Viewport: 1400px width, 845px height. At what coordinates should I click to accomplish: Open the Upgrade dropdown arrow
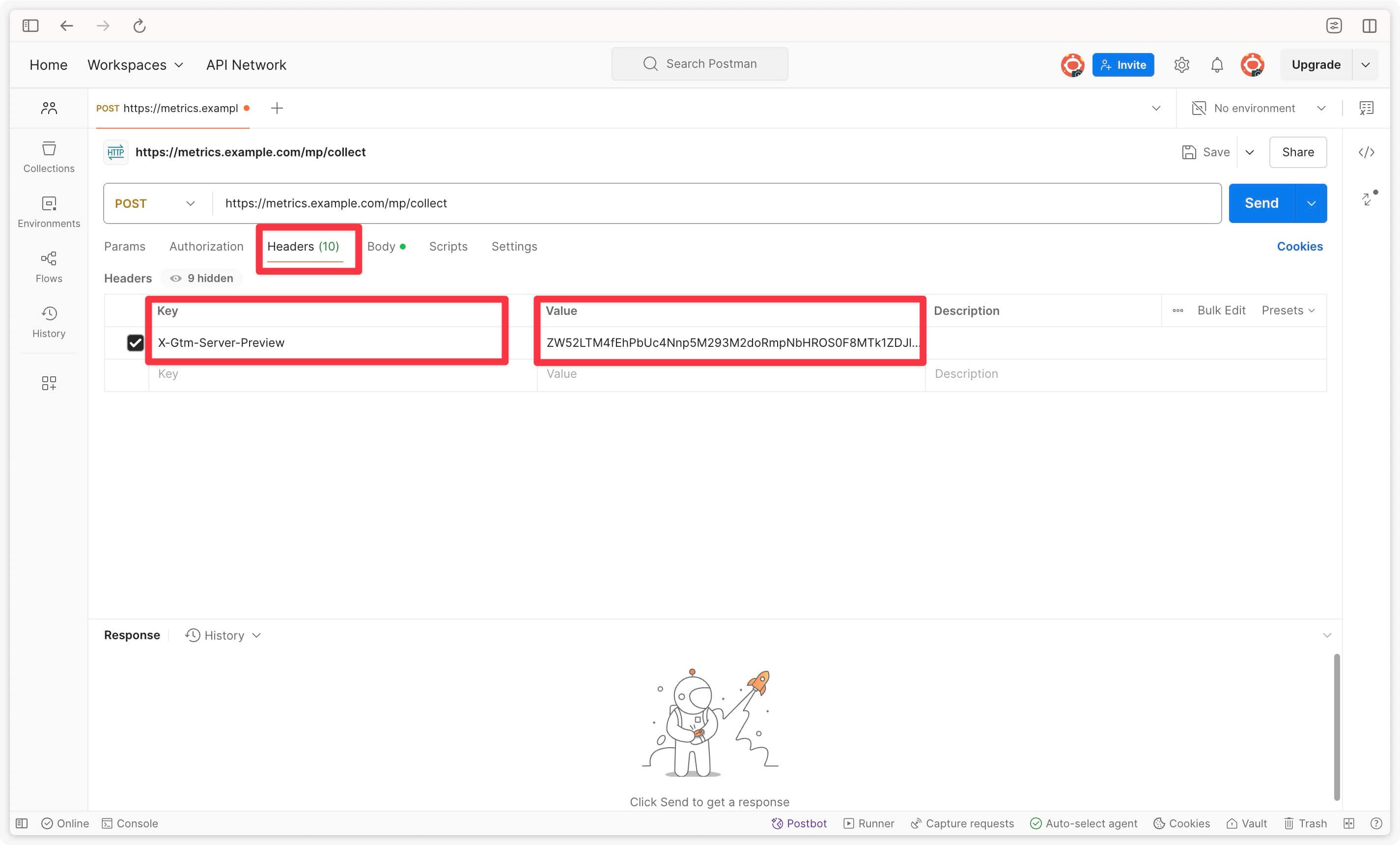tap(1365, 65)
